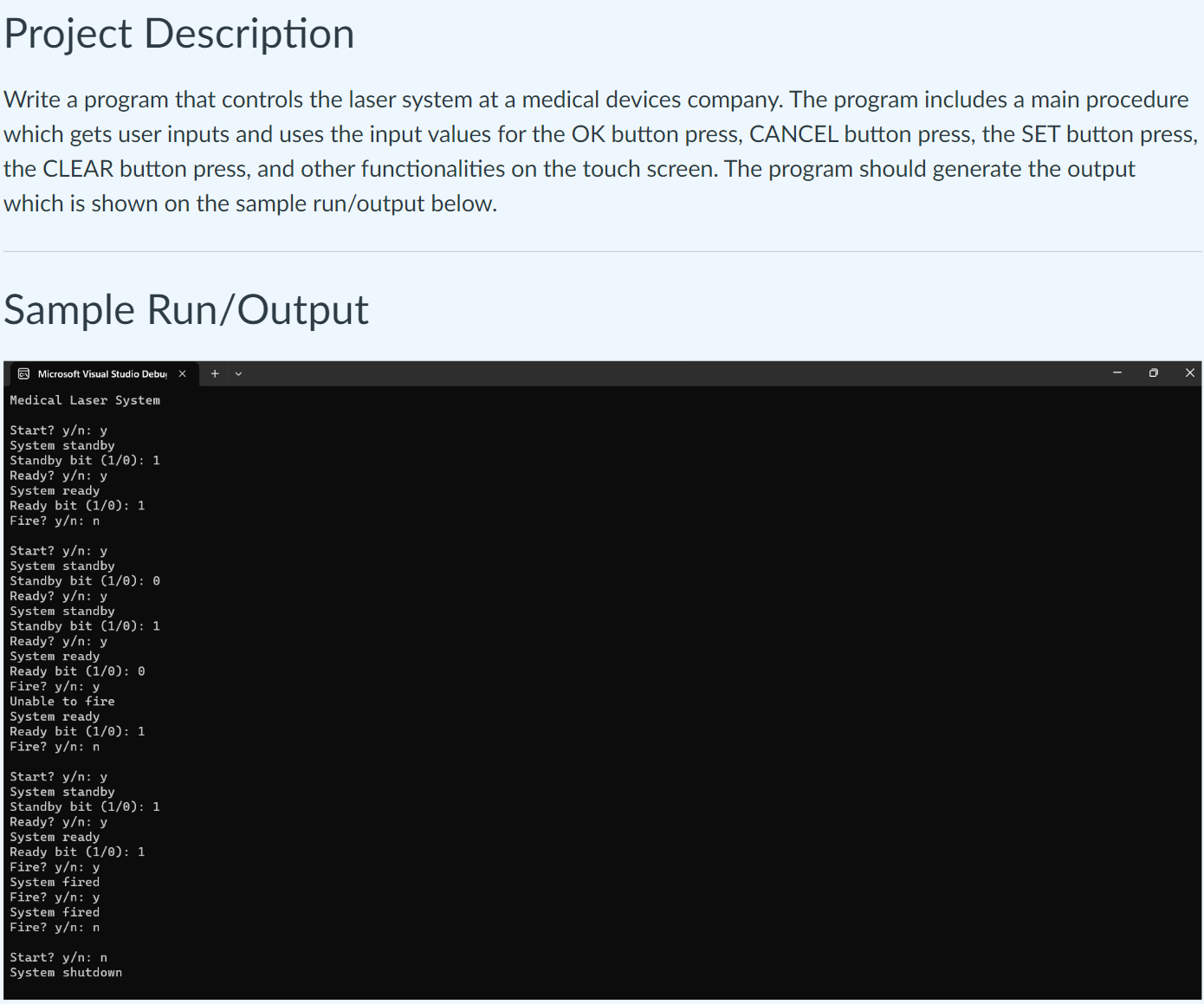The height and width of the screenshot is (1004, 1204).
Task: Open the terminal tab dropdown chevron
Action: (x=238, y=373)
